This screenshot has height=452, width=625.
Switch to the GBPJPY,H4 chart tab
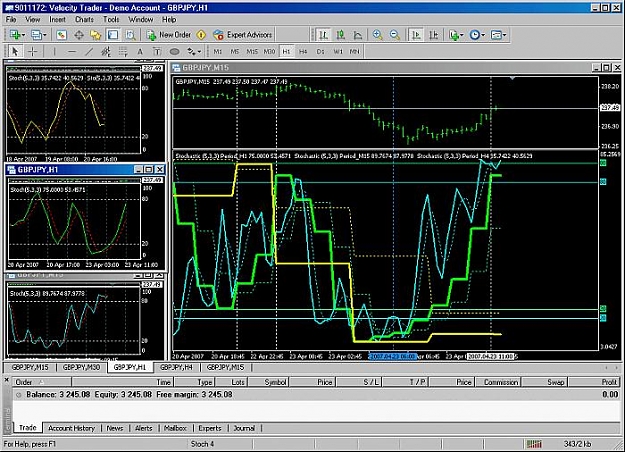click(176, 367)
